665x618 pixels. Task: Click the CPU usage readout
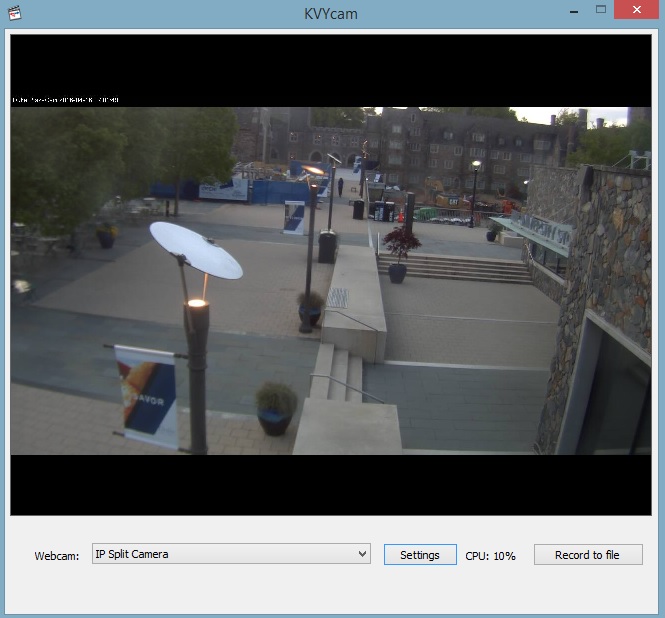pyautogui.click(x=490, y=556)
